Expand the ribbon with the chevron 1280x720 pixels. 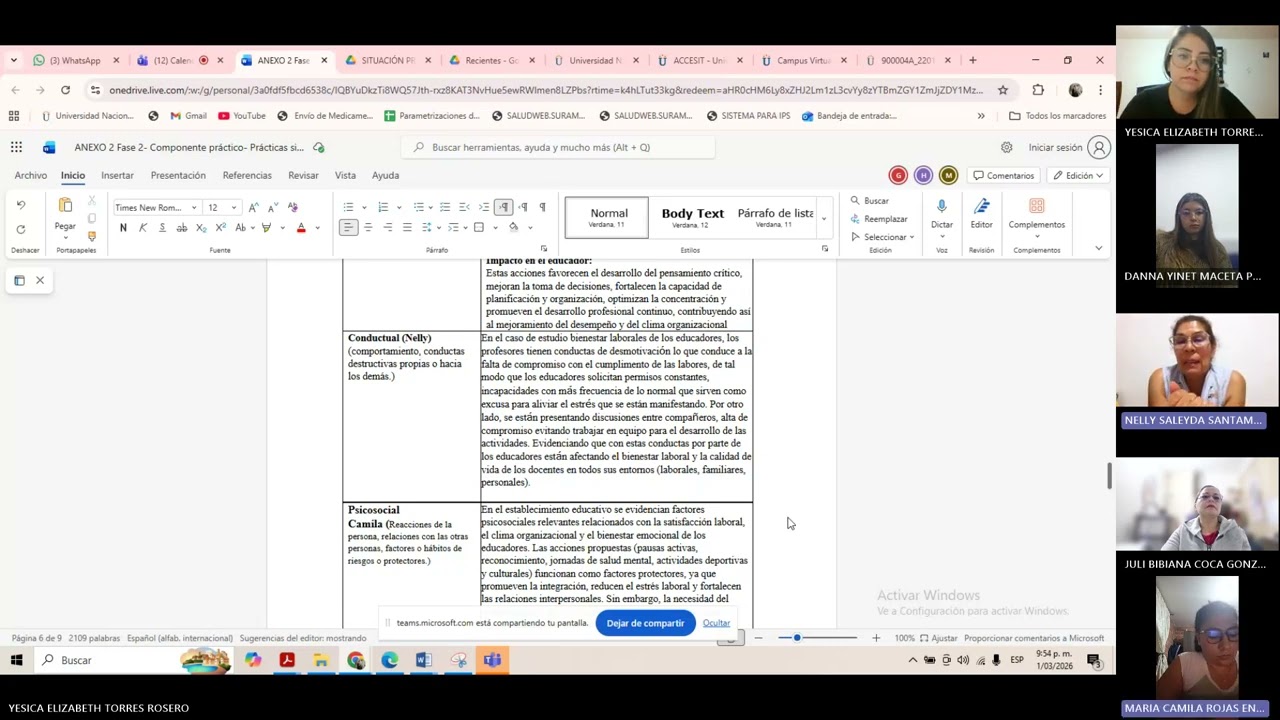coord(1098,249)
